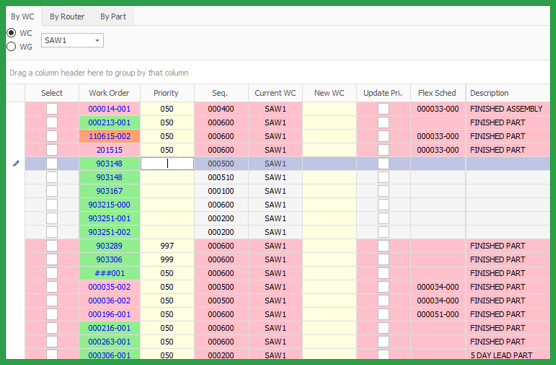
Task: Open work order ###001
Action: [x=109, y=273]
